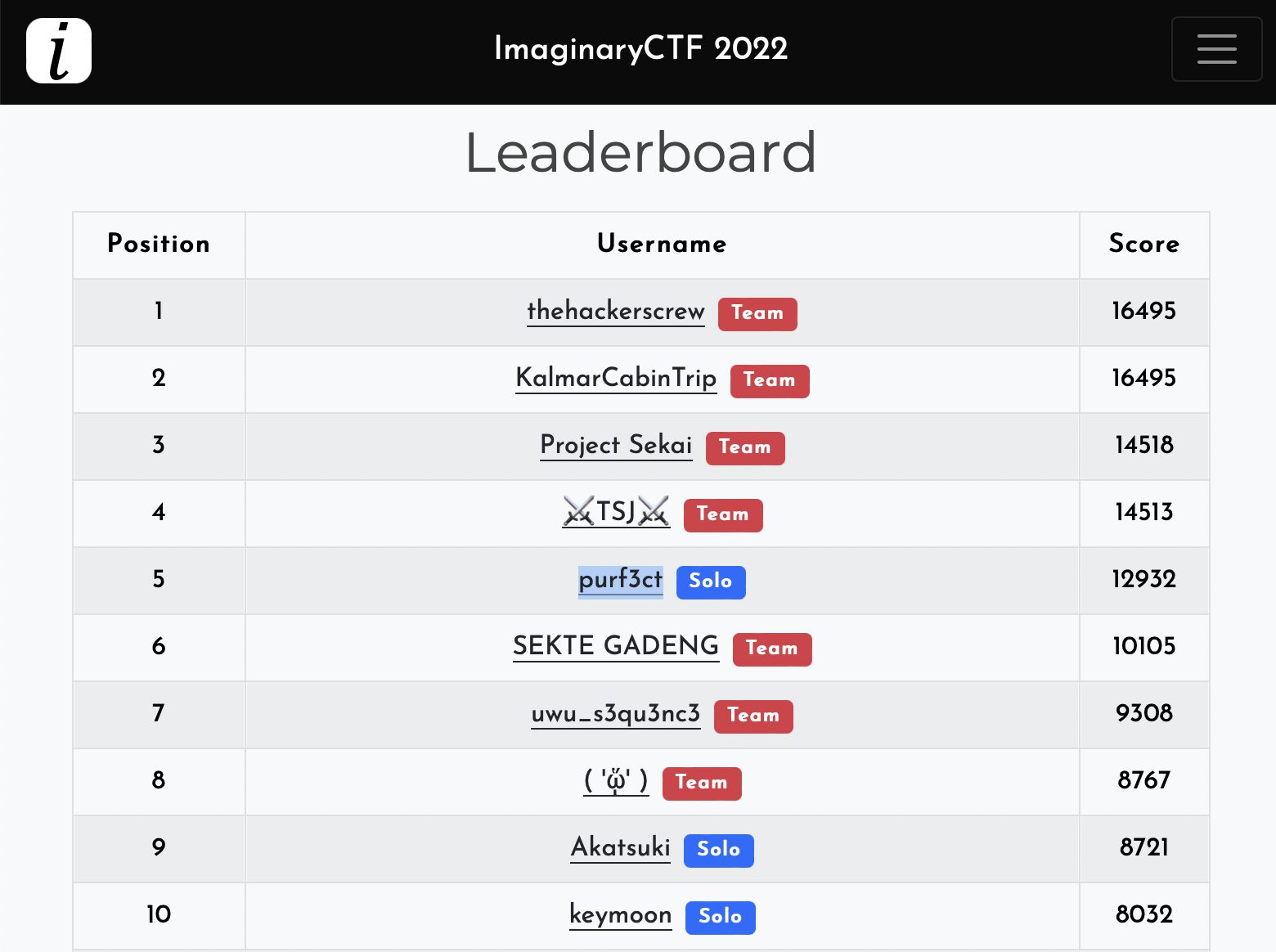
Task: Click the ImaginaryCTF 2022 header title
Action: [640, 49]
